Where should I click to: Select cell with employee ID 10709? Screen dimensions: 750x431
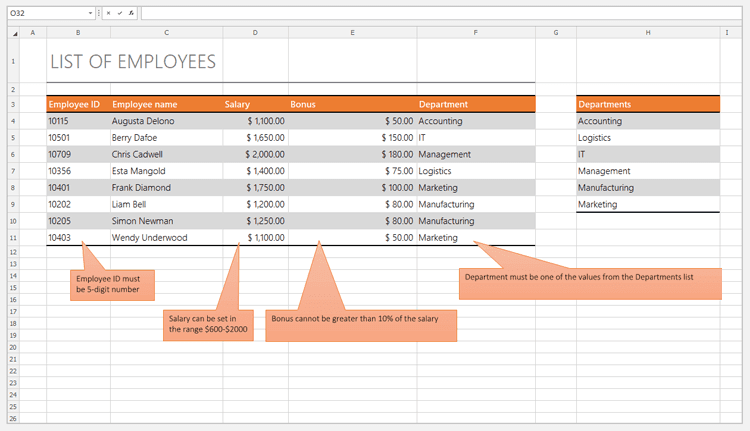click(x=78, y=155)
